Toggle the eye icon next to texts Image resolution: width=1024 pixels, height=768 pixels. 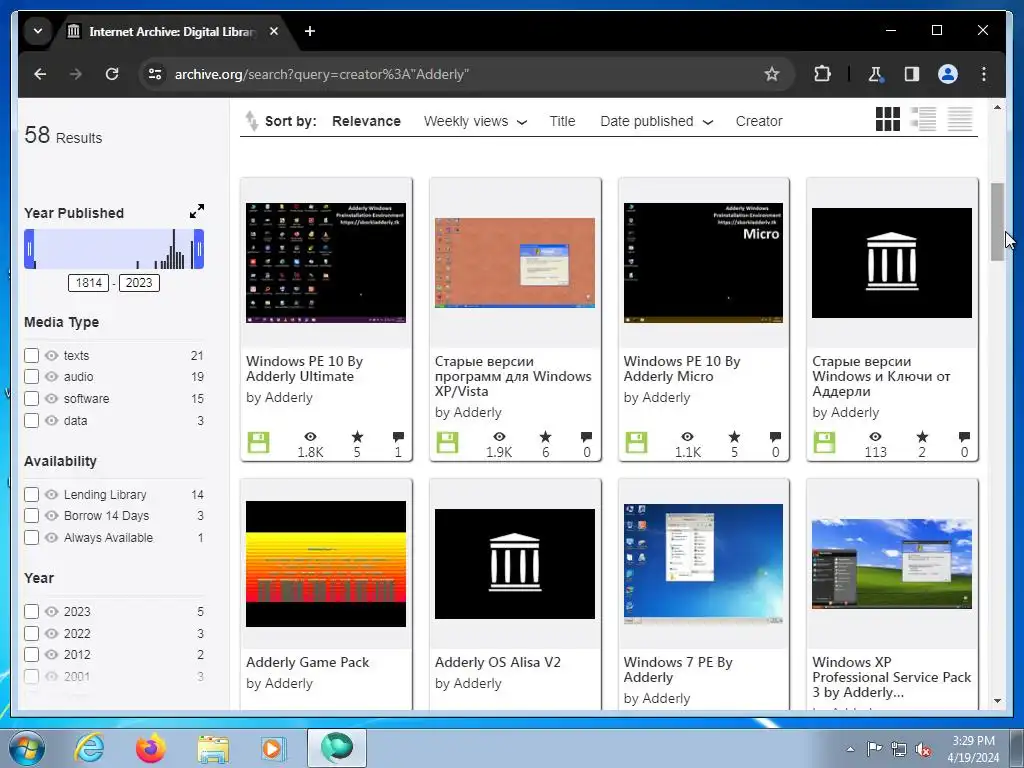pos(52,355)
